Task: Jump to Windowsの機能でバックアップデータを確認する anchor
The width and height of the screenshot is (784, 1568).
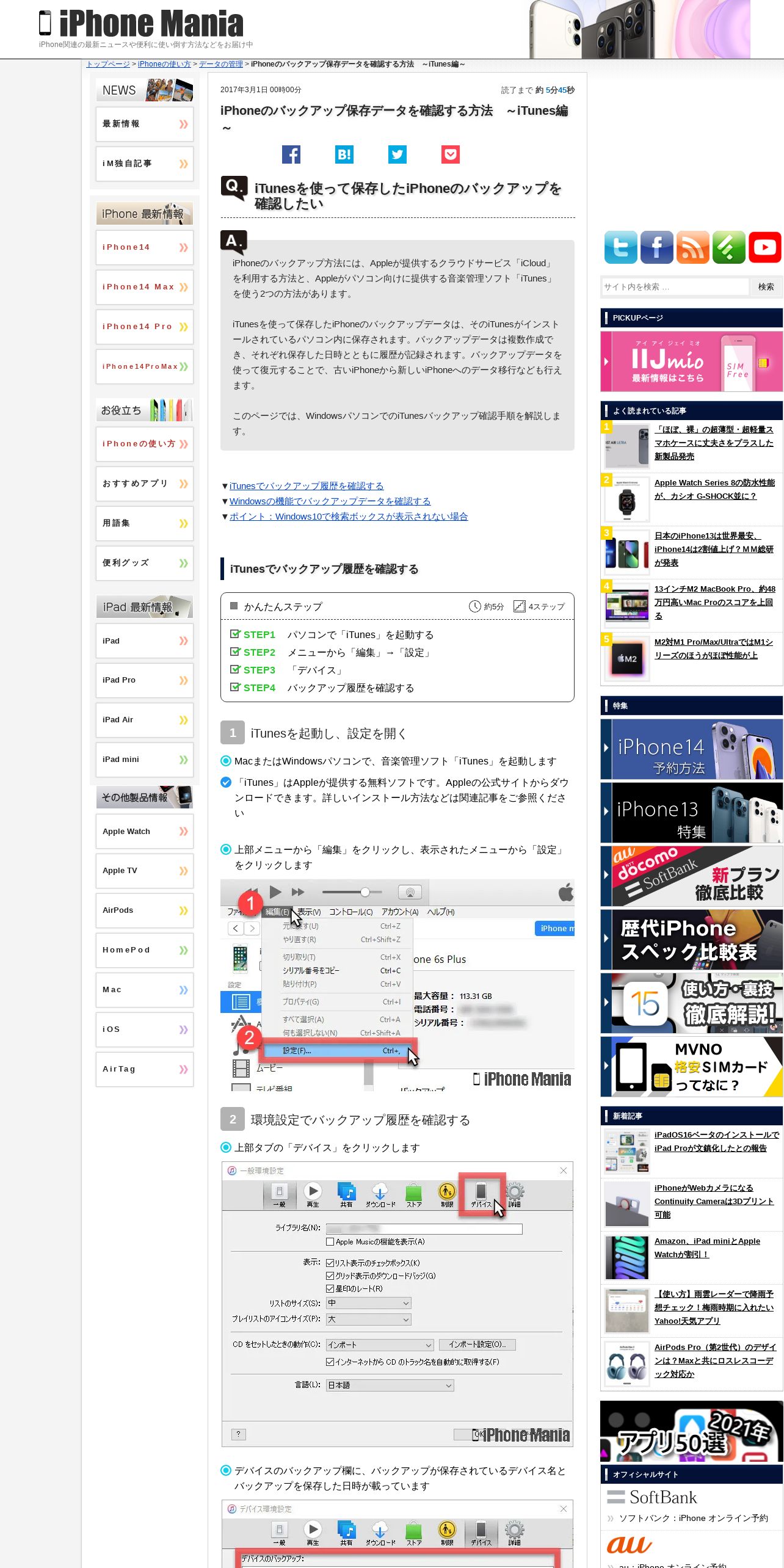Action: click(330, 501)
